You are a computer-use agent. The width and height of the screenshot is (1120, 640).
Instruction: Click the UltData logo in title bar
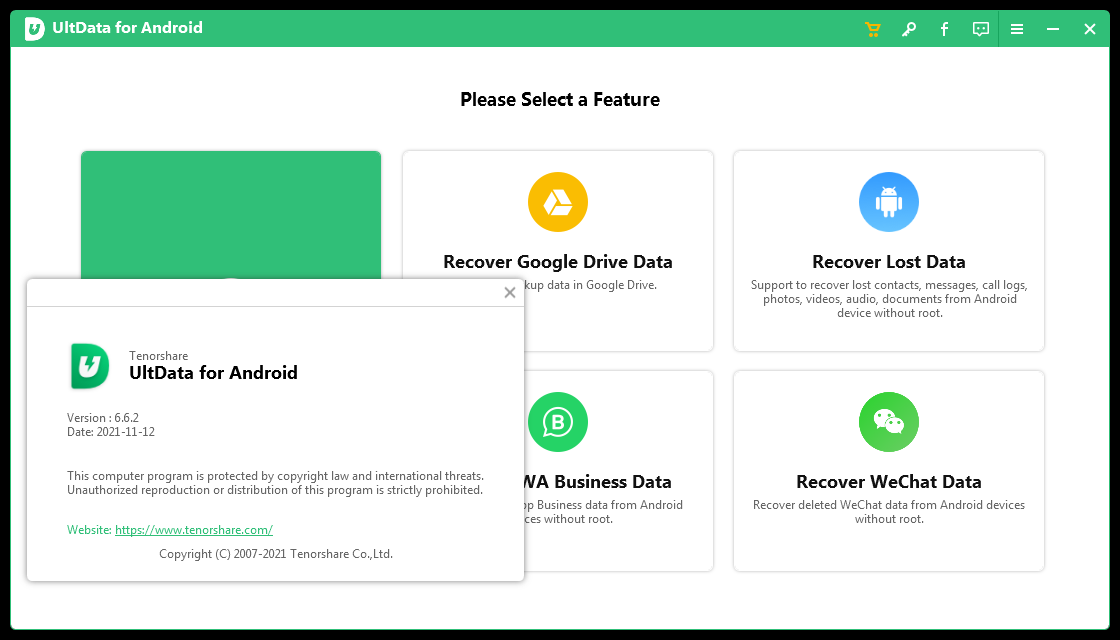coord(34,29)
